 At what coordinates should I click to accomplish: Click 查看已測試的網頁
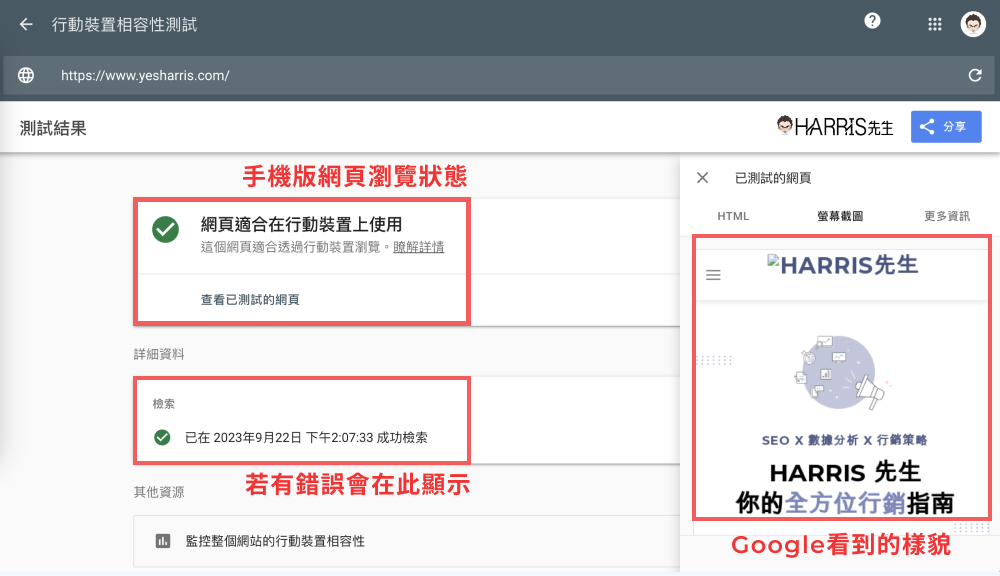pyautogui.click(x=250, y=299)
